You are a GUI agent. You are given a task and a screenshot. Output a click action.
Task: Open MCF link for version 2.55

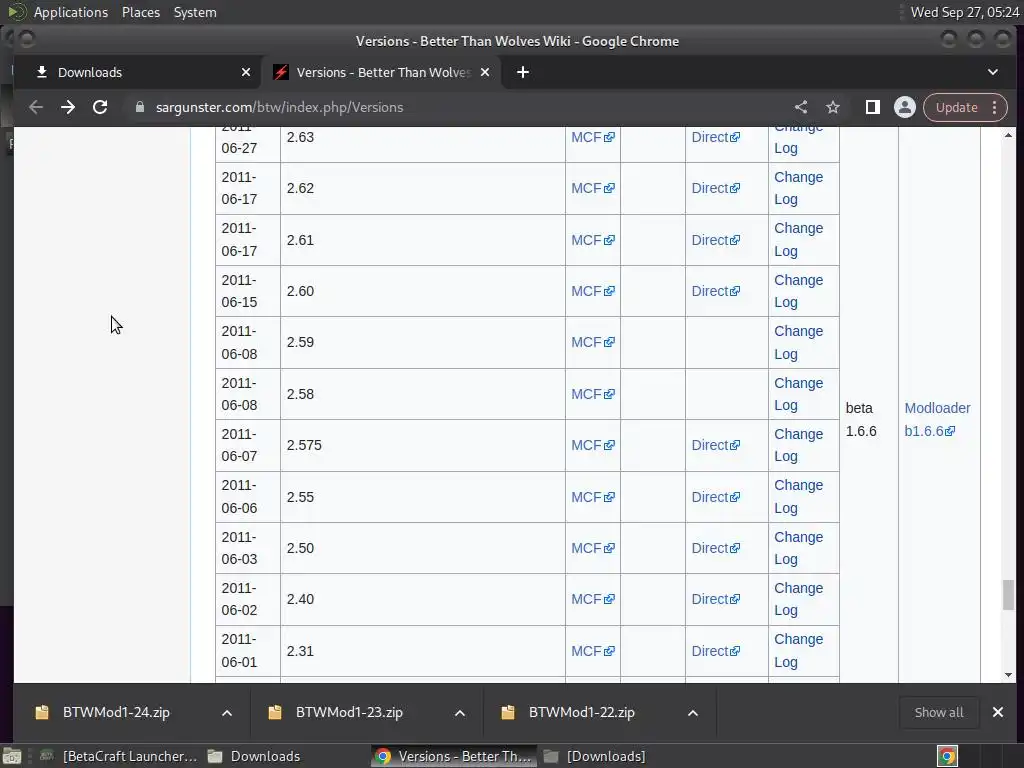tap(592, 497)
